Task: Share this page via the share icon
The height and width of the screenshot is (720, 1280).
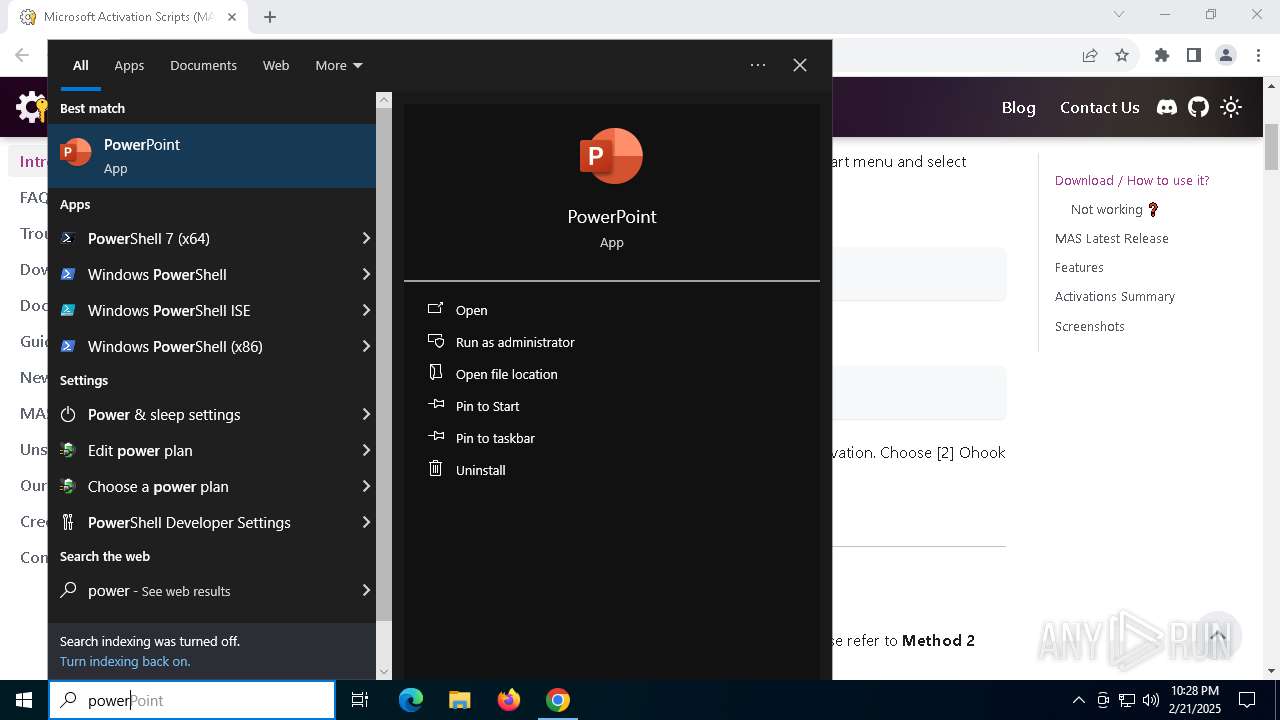Action: click(1090, 55)
